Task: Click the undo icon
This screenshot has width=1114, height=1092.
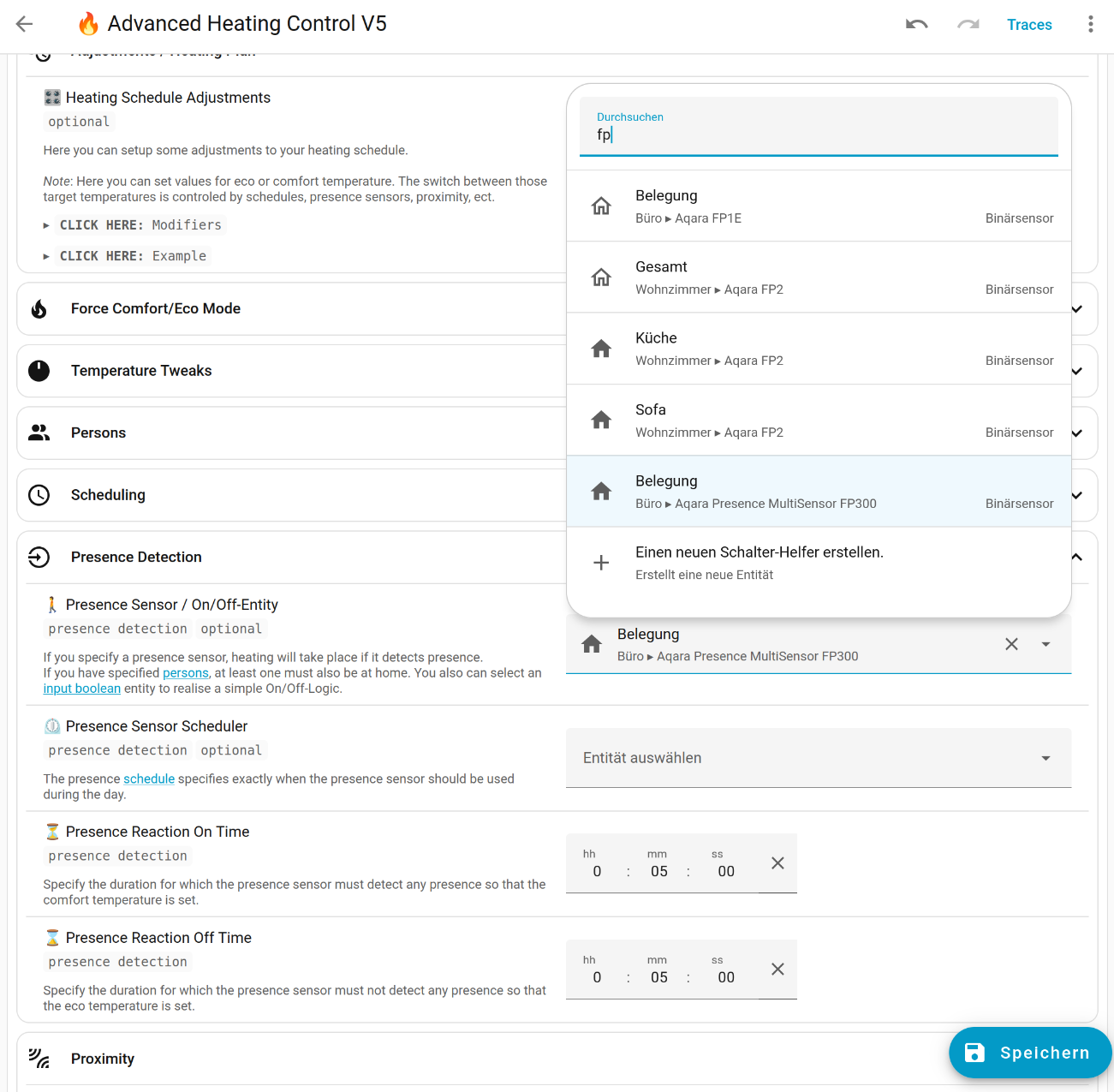Action: click(x=917, y=24)
